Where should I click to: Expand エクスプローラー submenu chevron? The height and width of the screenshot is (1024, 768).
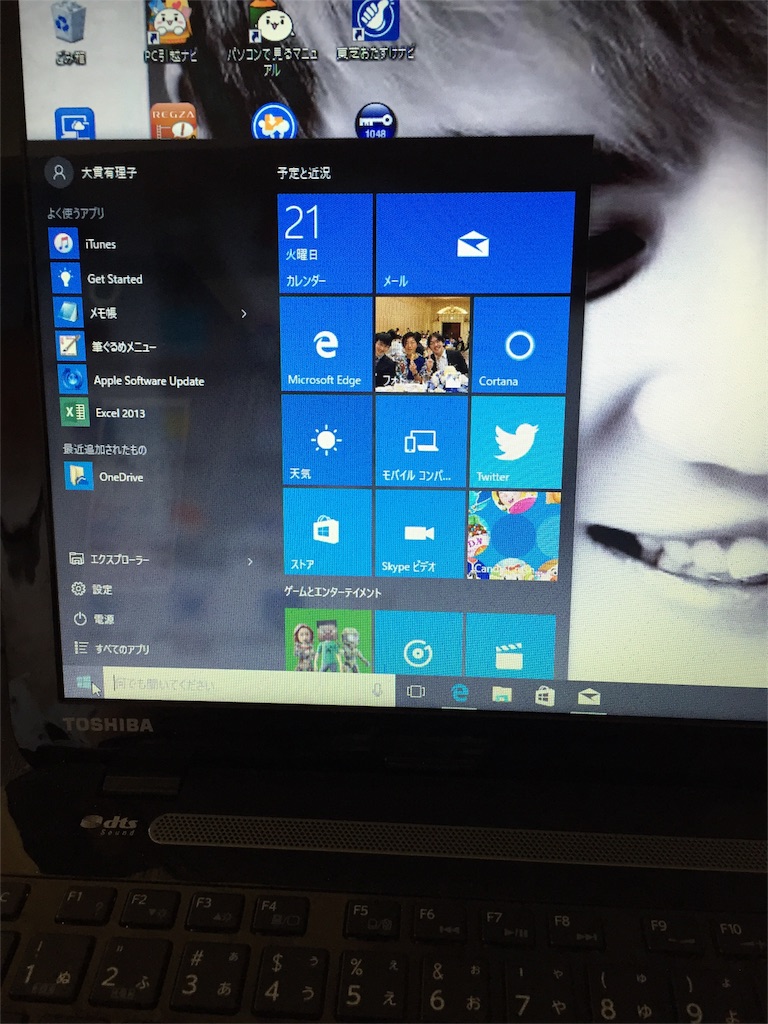[x=249, y=562]
